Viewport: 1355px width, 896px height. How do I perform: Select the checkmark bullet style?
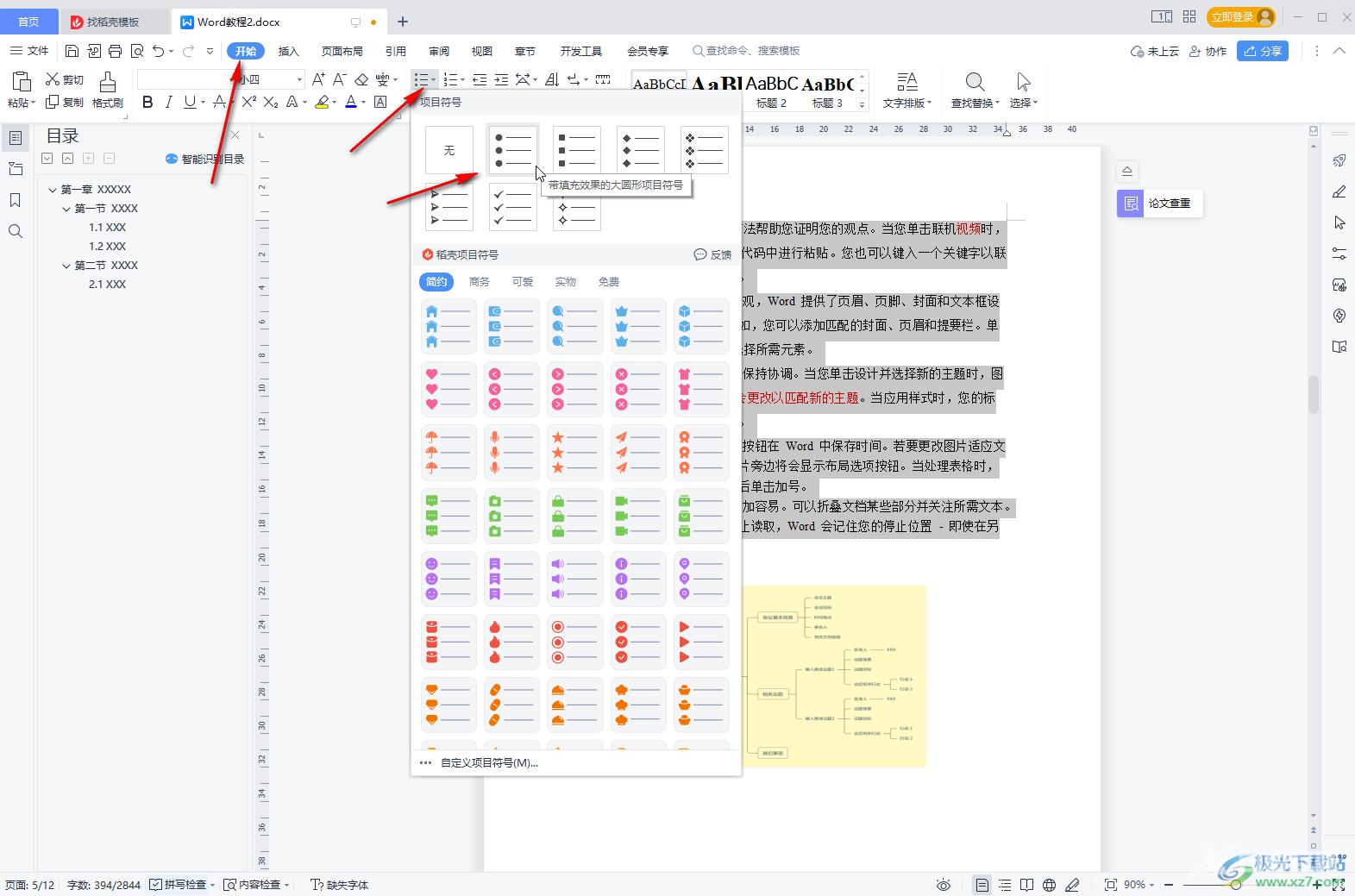(x=512, y=206)
